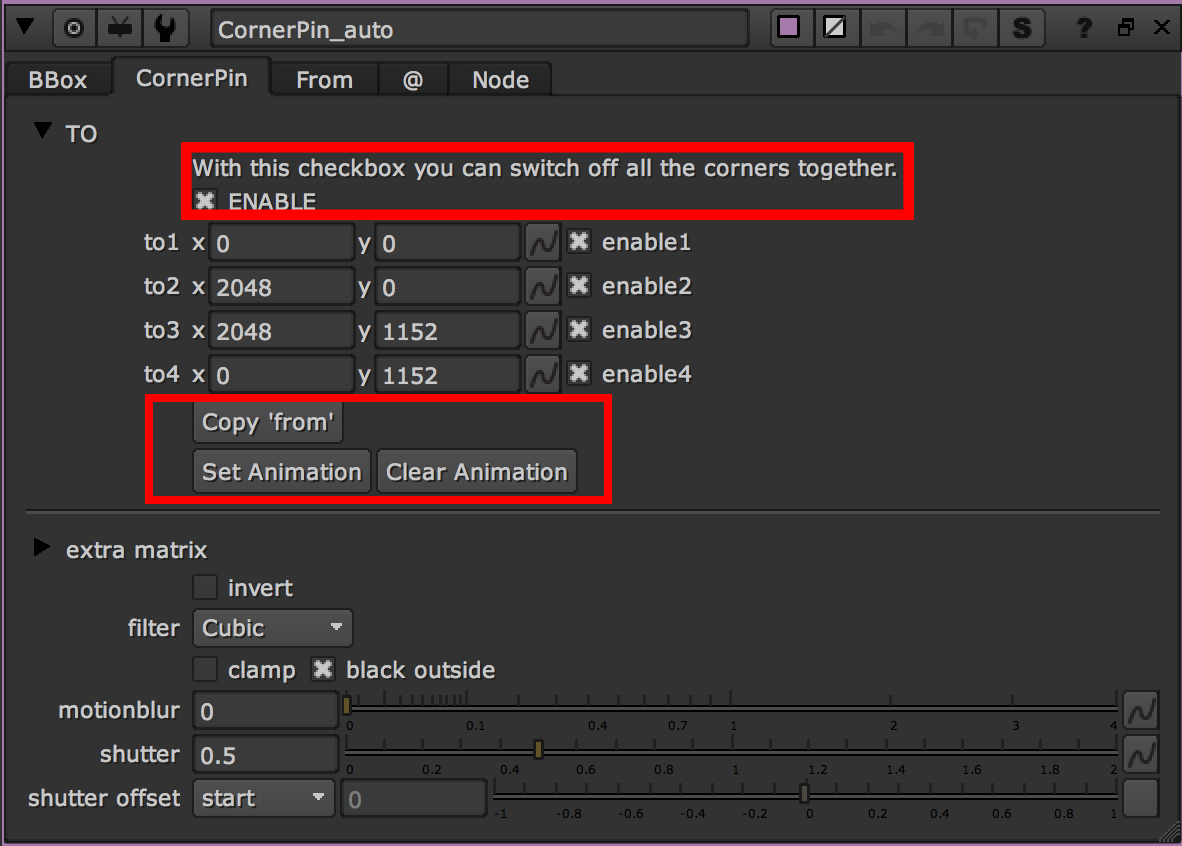Click the motionblur animation curve icon

click(x=1141, y=711)
